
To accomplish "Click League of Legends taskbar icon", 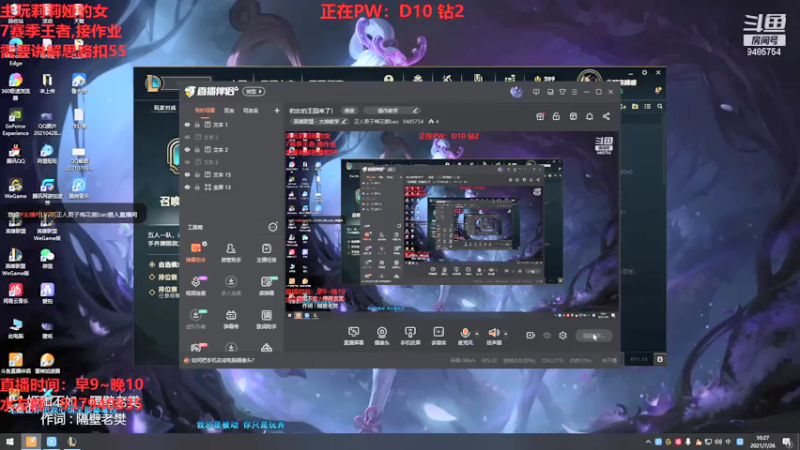I will click(x=72, y=441).
